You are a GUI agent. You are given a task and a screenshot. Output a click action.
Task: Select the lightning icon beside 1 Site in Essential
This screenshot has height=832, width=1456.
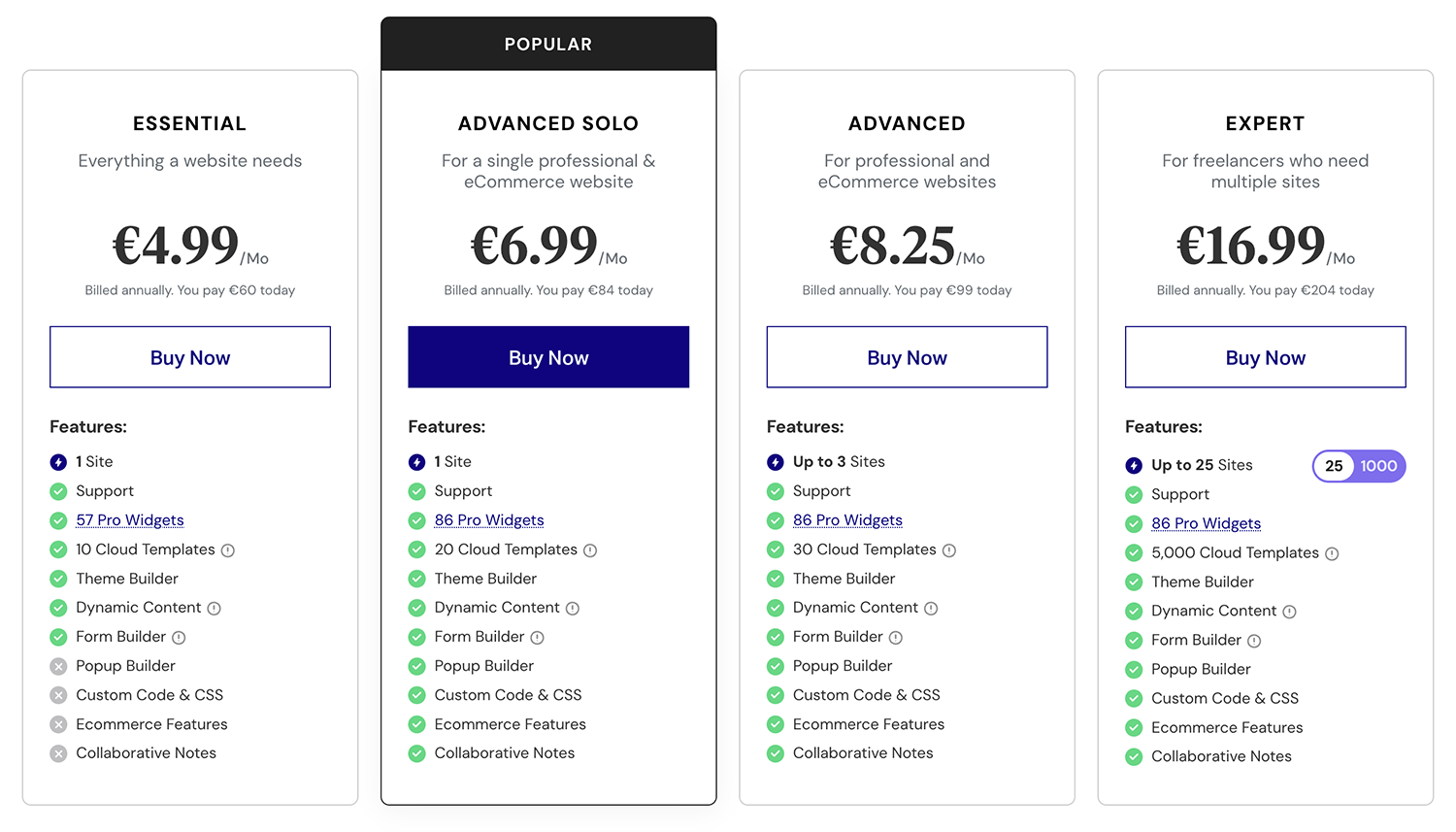[58, 461]
